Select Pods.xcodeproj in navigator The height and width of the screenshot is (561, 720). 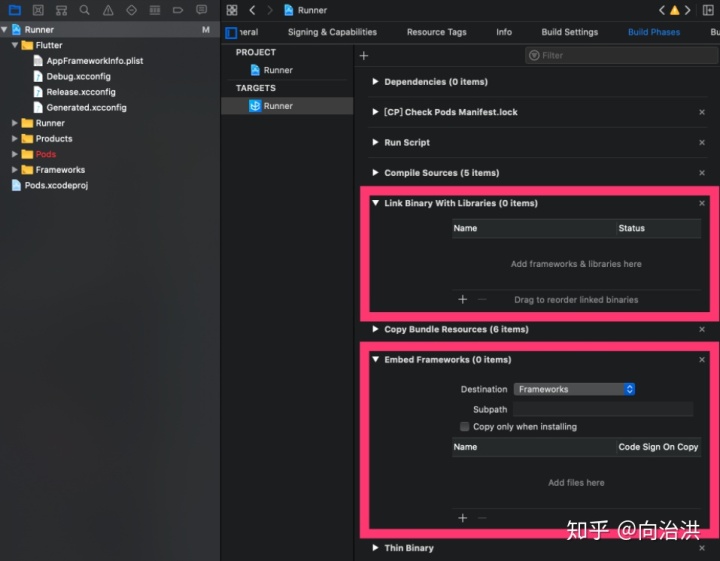(x=56, y=185)
